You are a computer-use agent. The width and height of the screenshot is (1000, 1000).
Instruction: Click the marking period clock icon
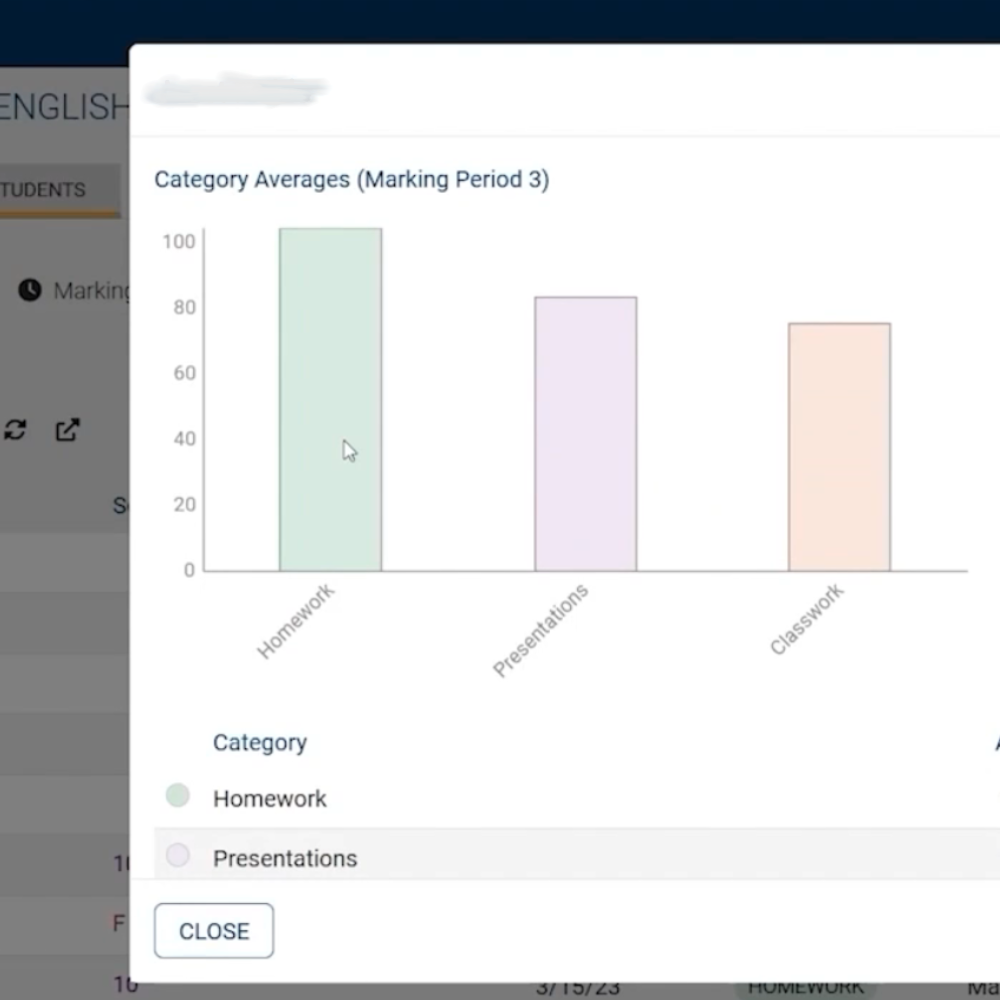(x=31, y=291)
